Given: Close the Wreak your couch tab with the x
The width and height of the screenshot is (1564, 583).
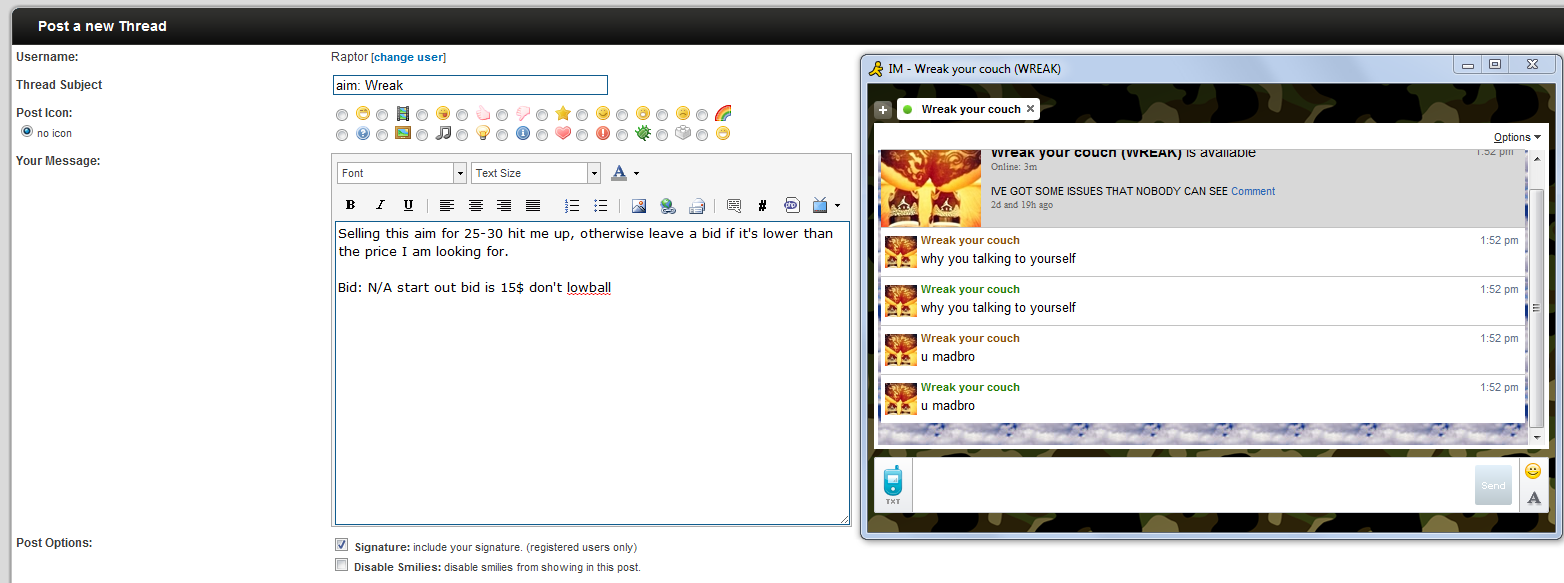Looking at the screenshot, I should (x=1030, y=109).
